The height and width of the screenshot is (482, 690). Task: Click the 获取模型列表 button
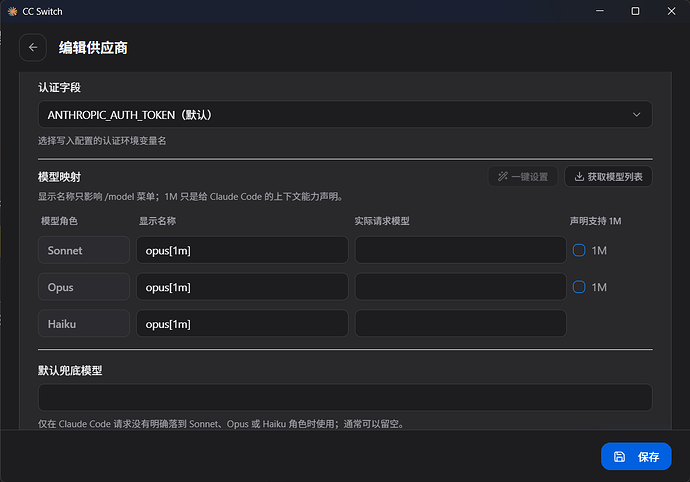(608, 177)
